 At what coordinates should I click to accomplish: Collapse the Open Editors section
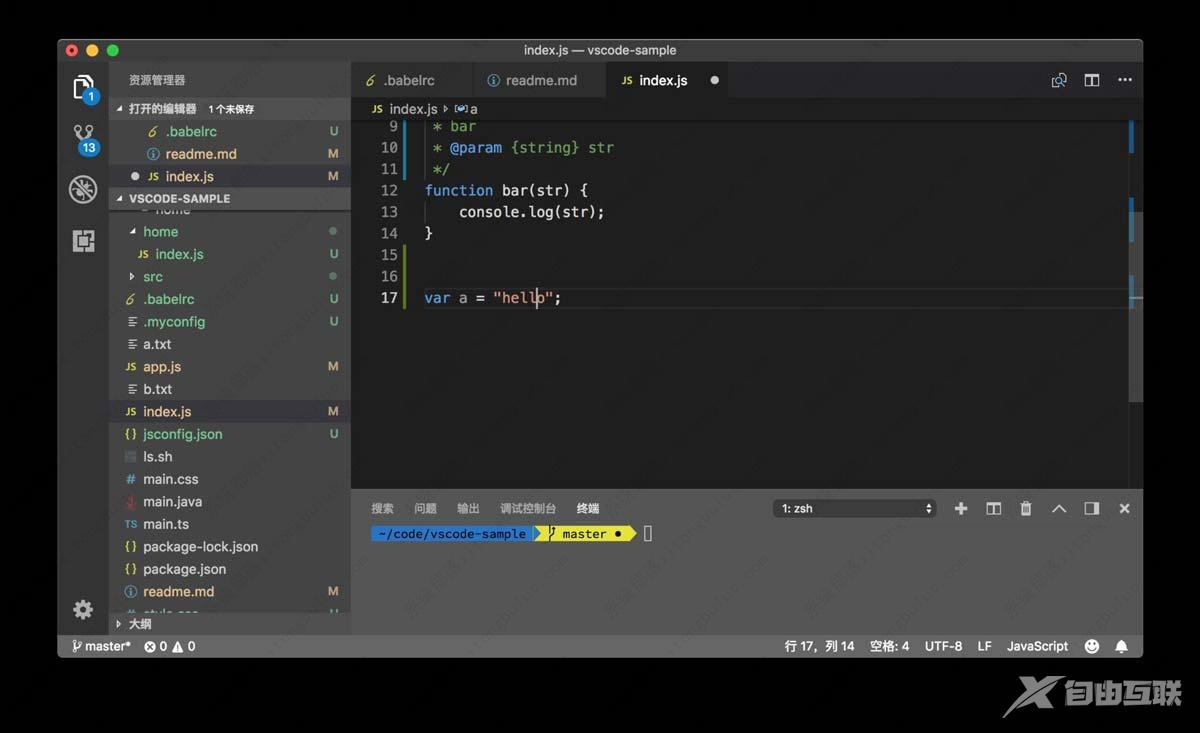pyautogui.click(x=230, y=108)
